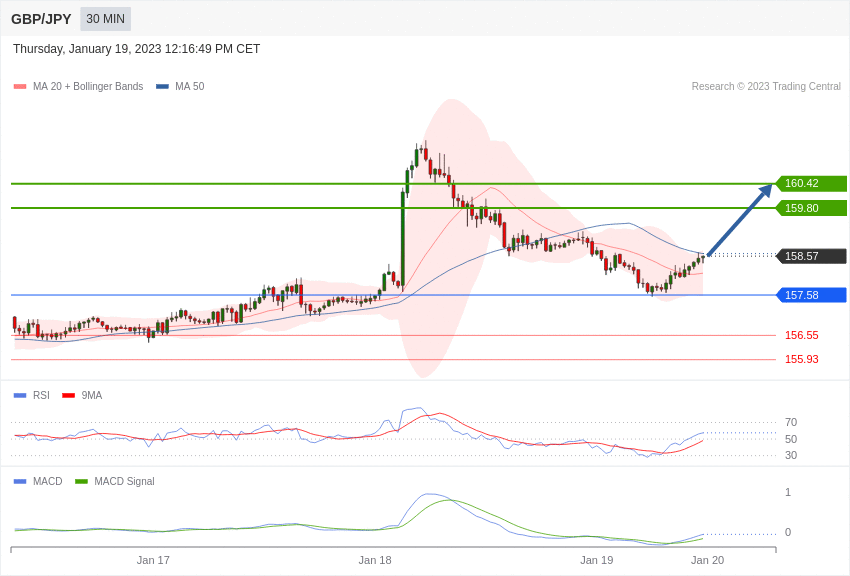Click the MA 50 legend label

point(190,86)
